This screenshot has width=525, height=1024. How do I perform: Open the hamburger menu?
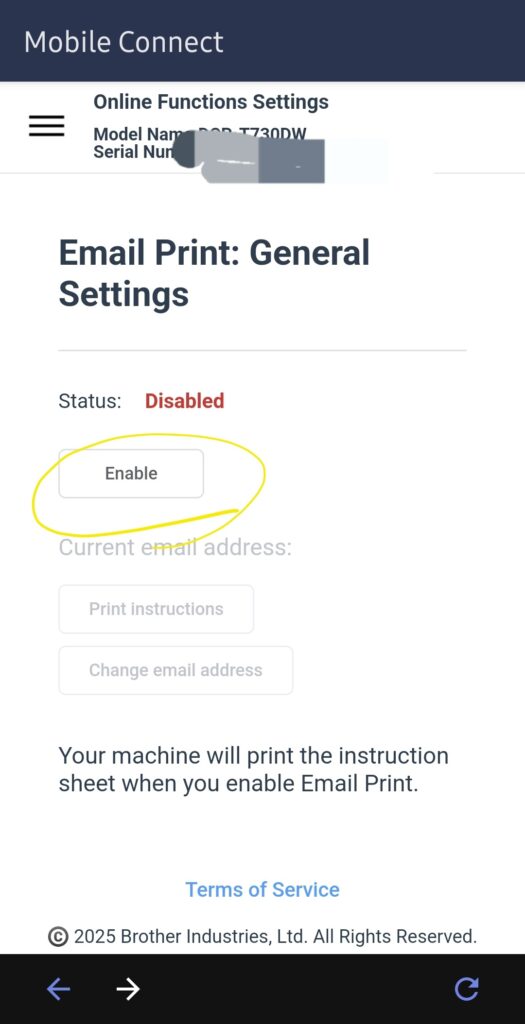coord(46,125)
